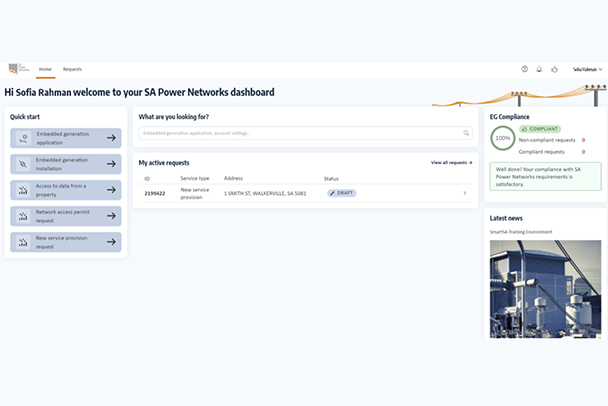Click the DRAFT status badge

tap(342, 193)
